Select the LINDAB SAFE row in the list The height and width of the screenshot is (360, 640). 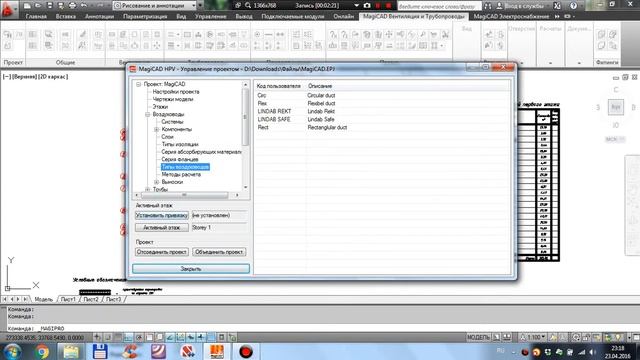382,119
